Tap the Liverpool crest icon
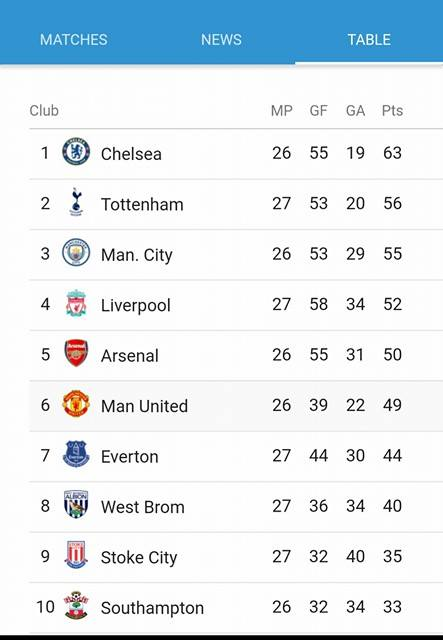443x640 pixels. [x=76, y=303]
